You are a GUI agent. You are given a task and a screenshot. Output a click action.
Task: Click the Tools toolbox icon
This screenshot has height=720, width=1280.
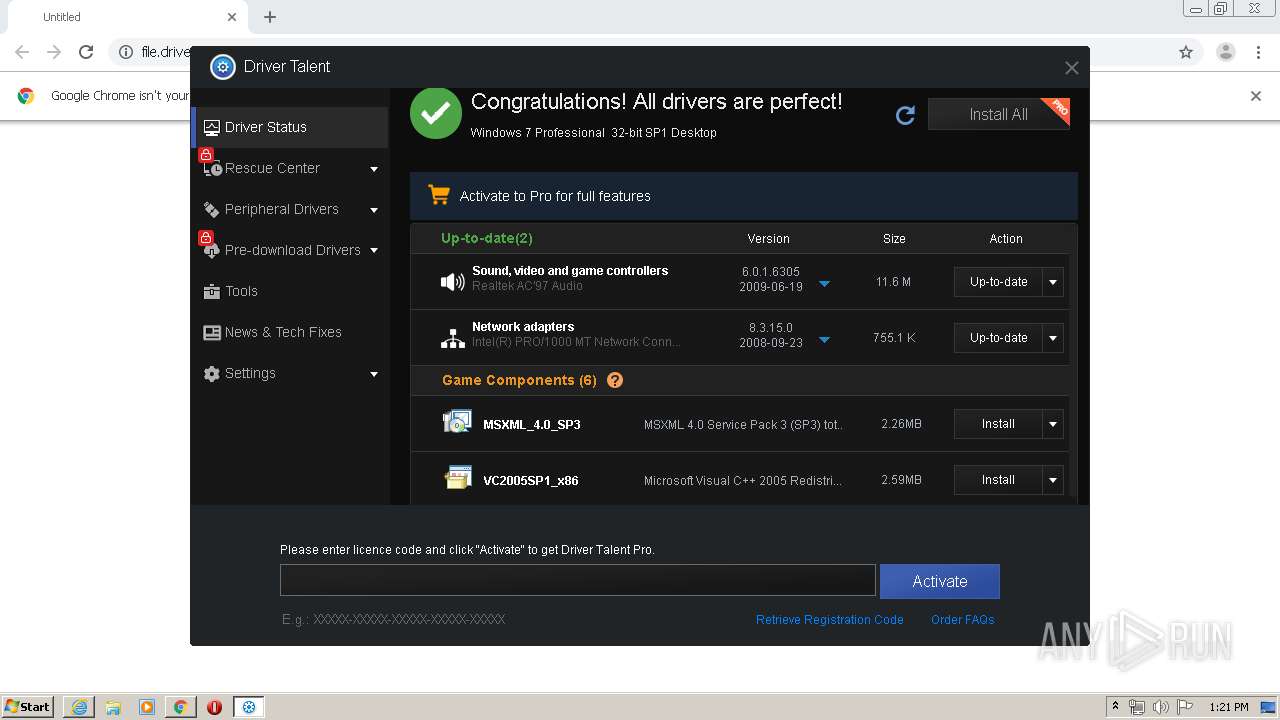[212, 291]
